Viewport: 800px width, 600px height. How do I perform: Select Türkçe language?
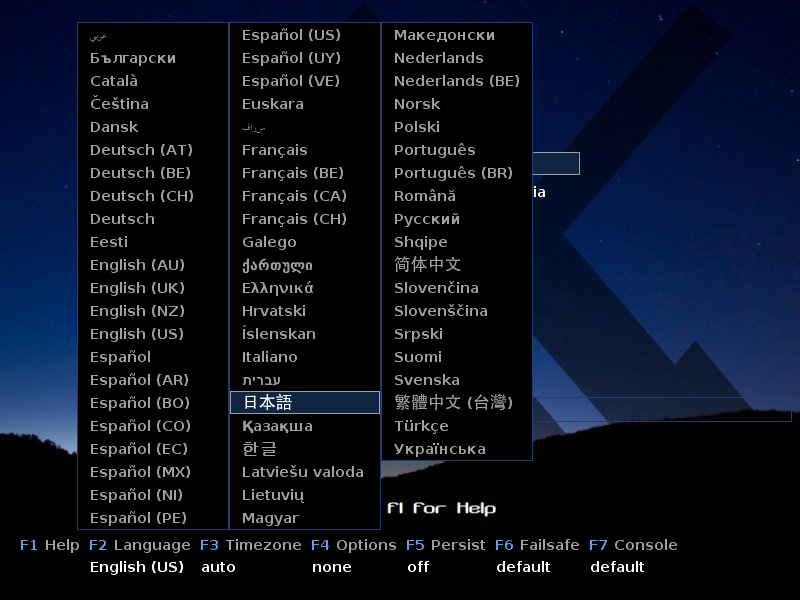pos(421,426)
